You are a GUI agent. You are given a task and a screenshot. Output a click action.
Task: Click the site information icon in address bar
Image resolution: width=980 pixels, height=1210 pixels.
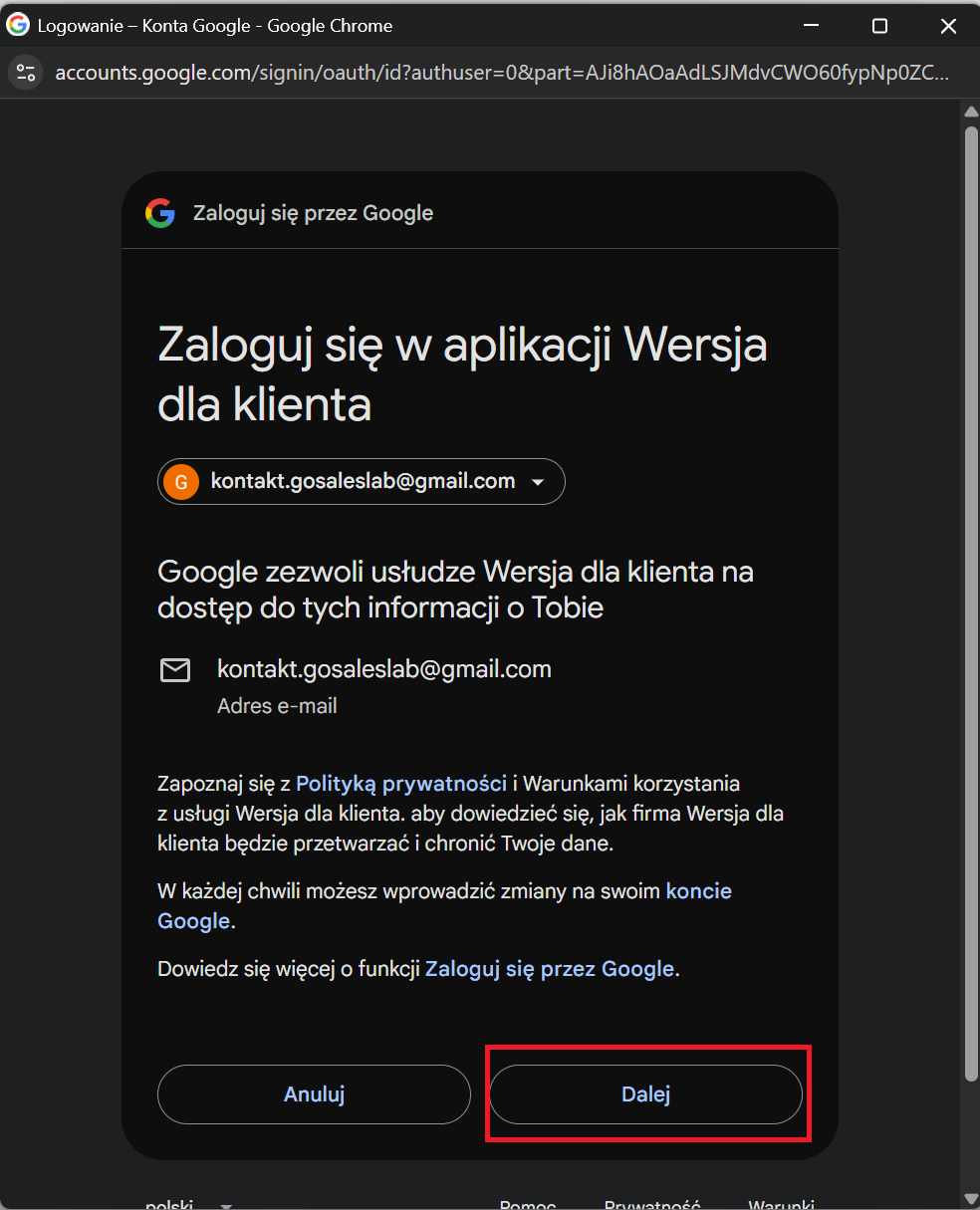pos(26,73)
